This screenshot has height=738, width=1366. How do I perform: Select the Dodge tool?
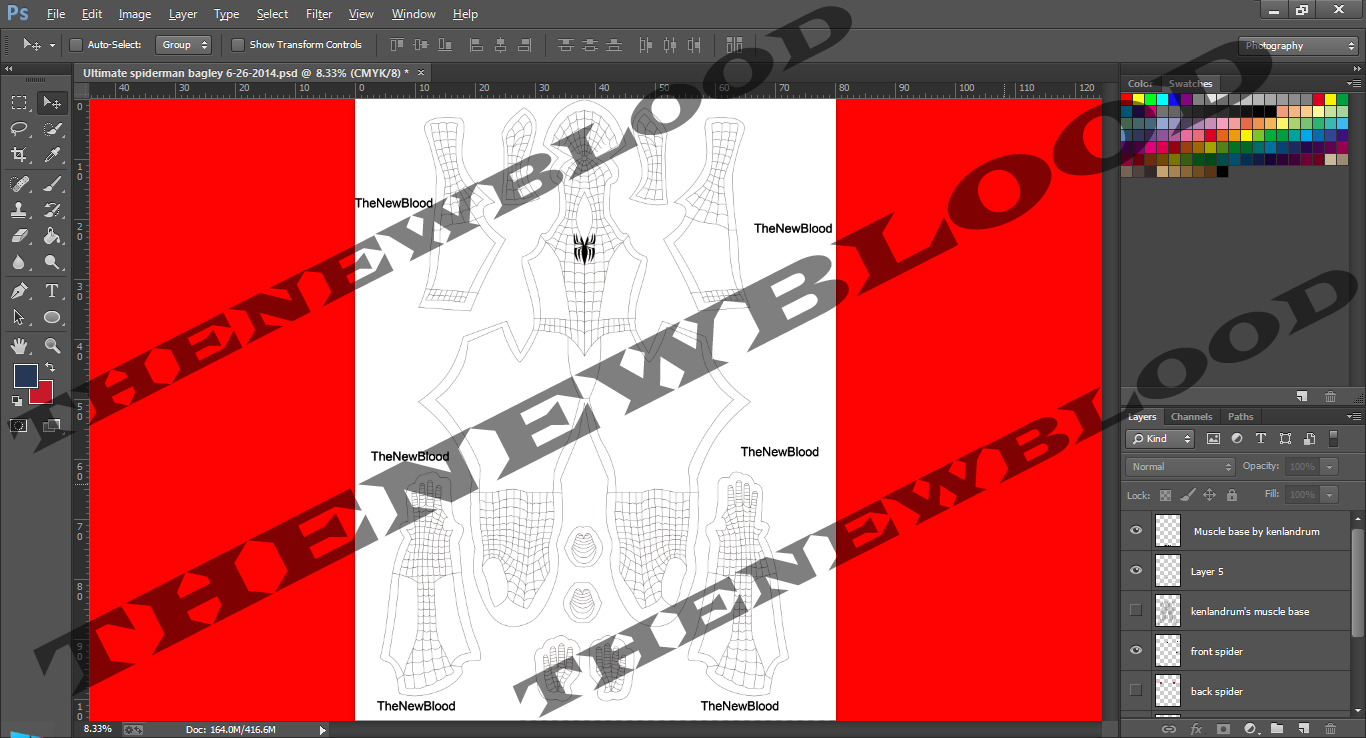tap(52, 263)
